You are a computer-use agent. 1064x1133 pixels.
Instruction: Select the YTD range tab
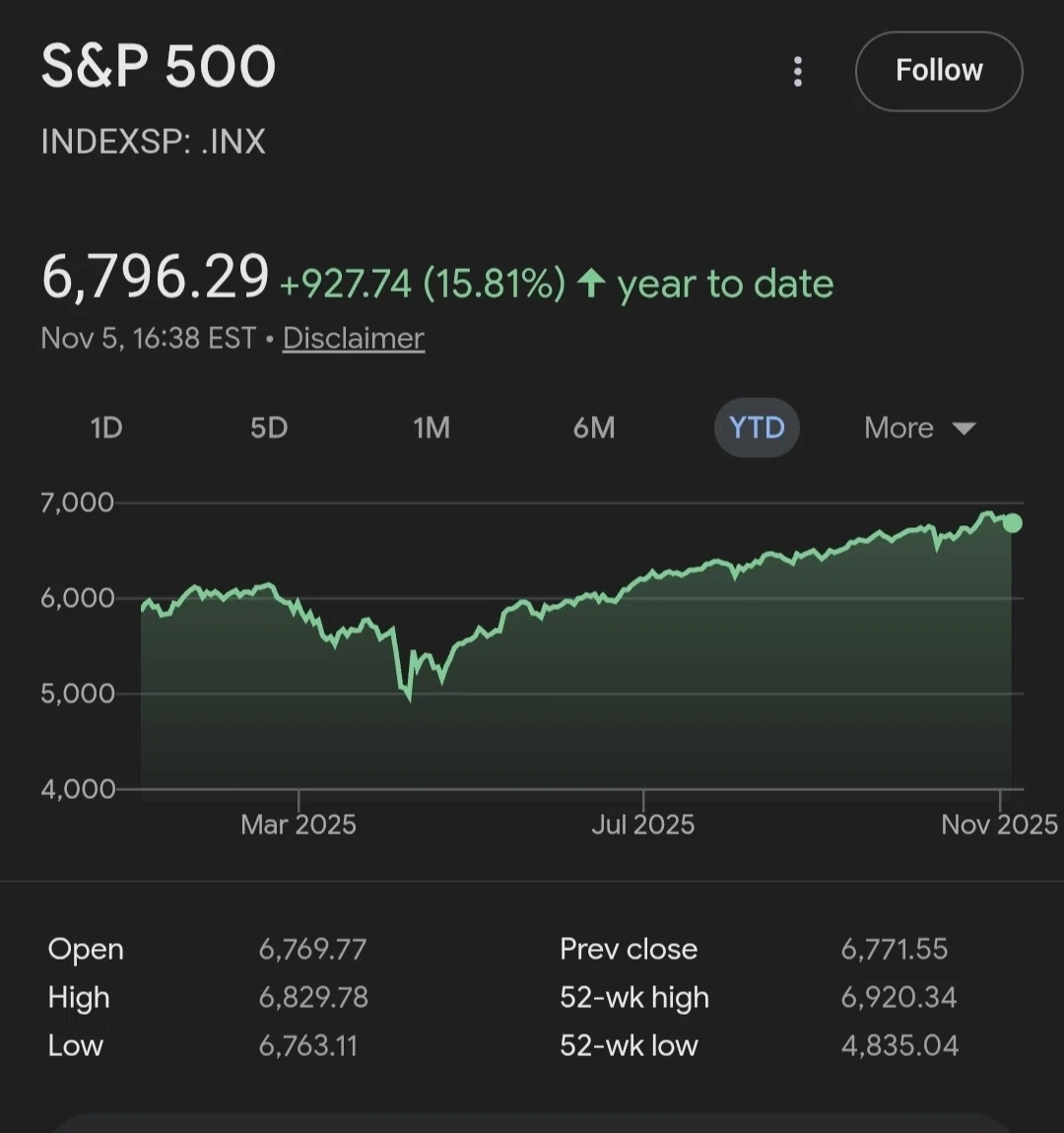point(757,428)
